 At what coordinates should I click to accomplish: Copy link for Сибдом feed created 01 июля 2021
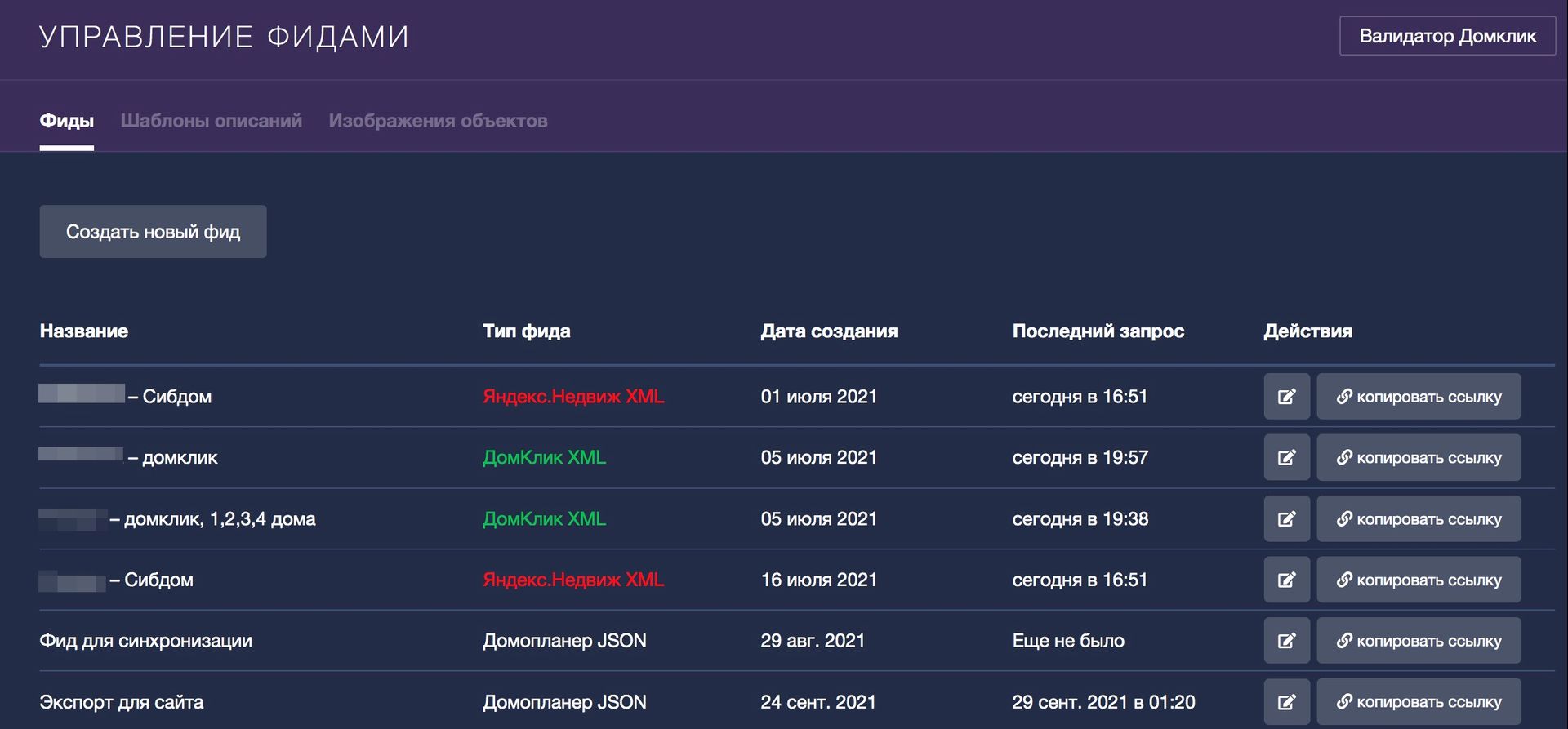click(1419, 397)
